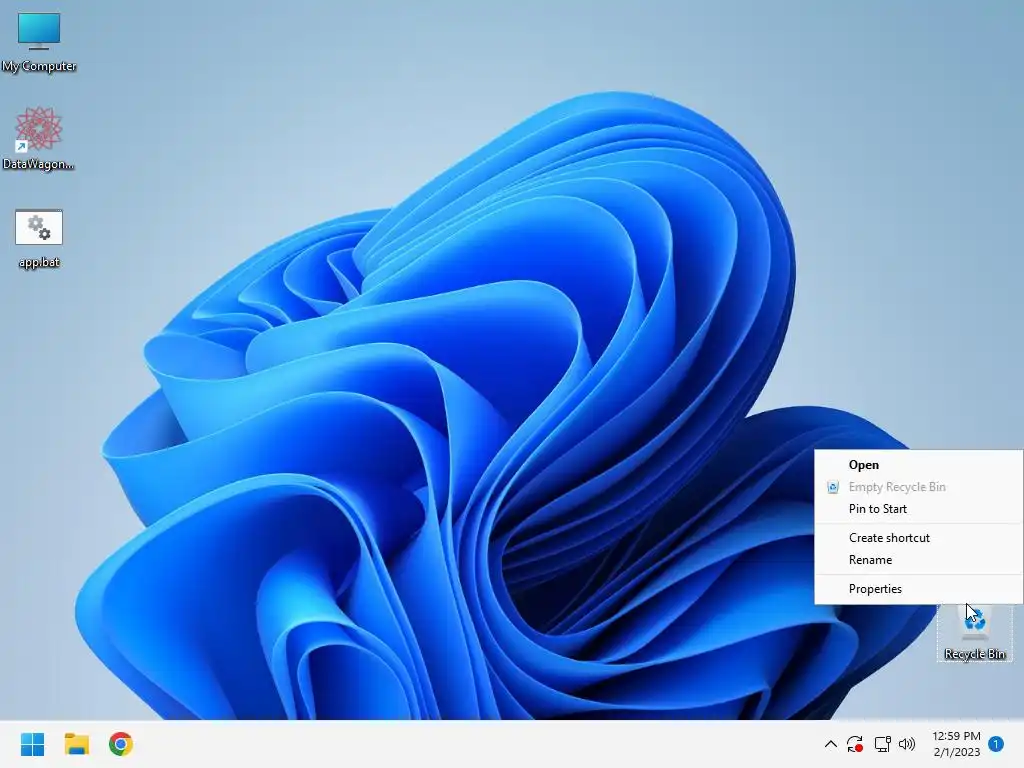Viewport: 1024px width, 768px height.
Task: Open File Explorer from the taskbar
Action: click(76, 744)
